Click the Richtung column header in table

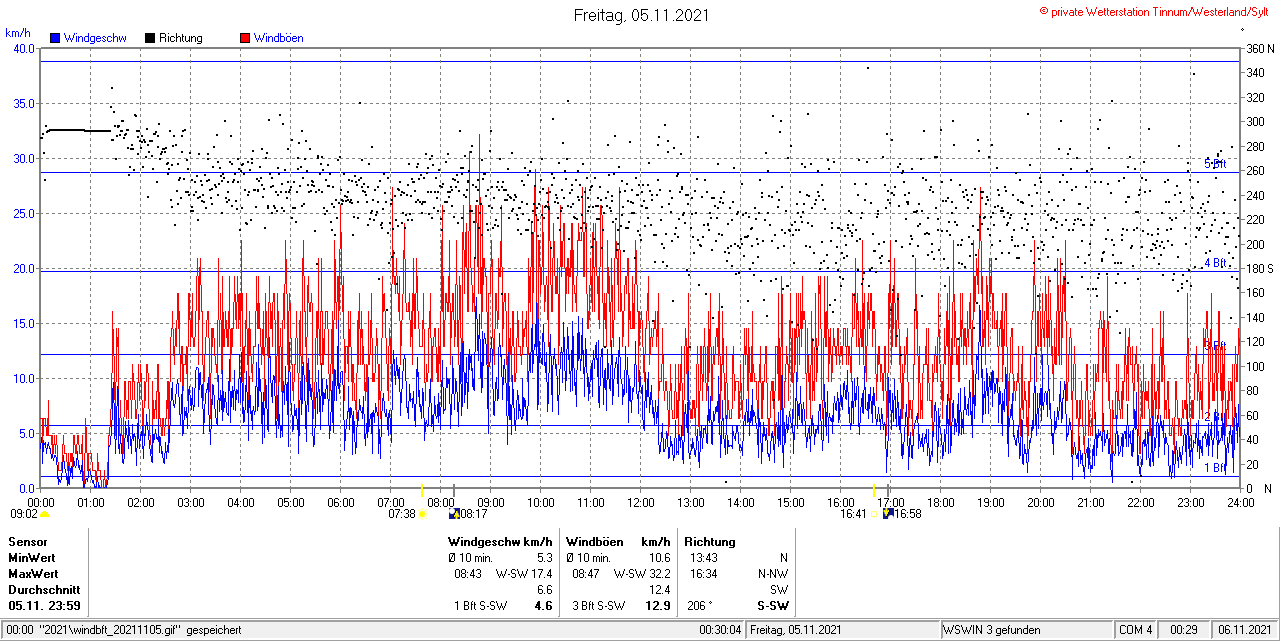coord(710,541)
